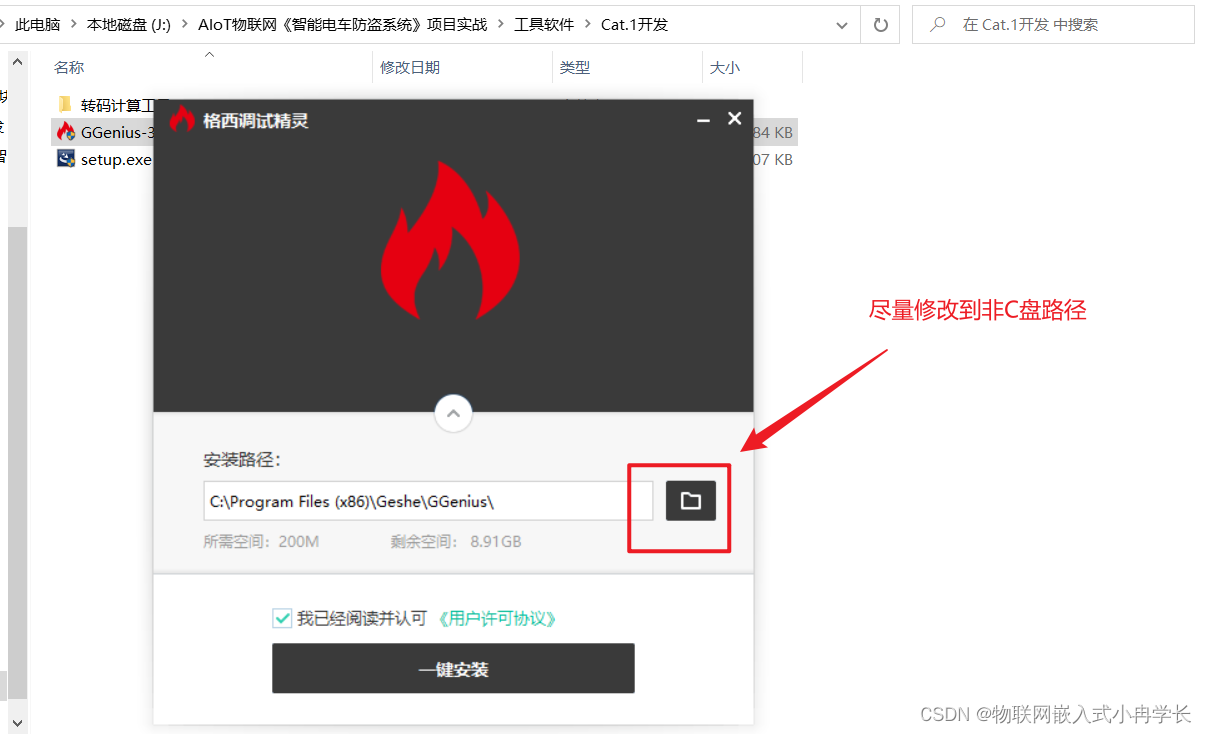Open the installation folder browse icon
This screenshot has width=1207, height=734.
pyautogui.click(x=691, y=501)
